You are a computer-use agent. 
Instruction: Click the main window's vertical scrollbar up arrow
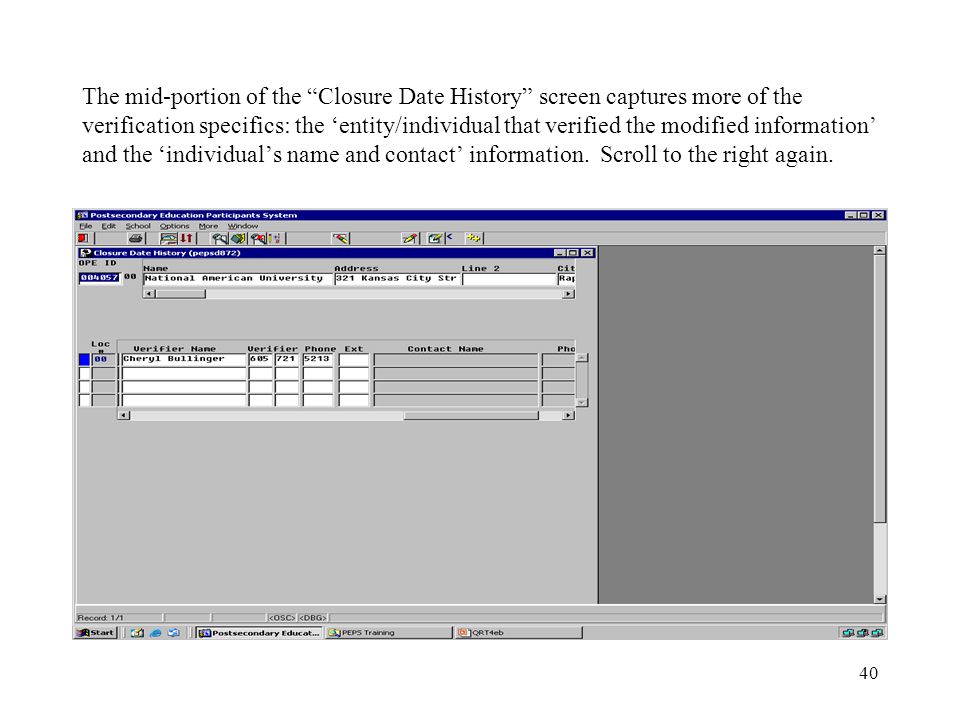[x=880, y=250]
